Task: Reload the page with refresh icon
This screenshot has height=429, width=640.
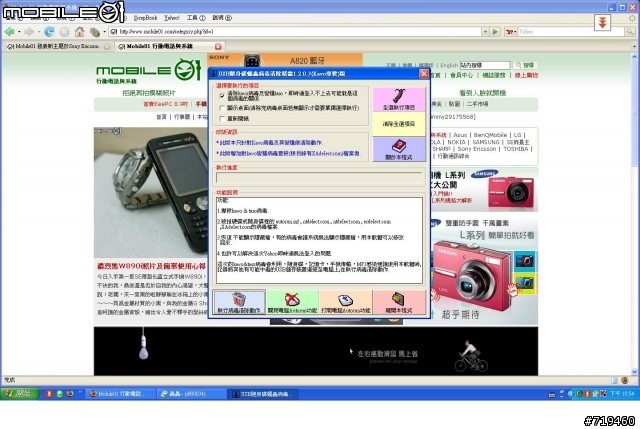Action: tap(49, 31)
